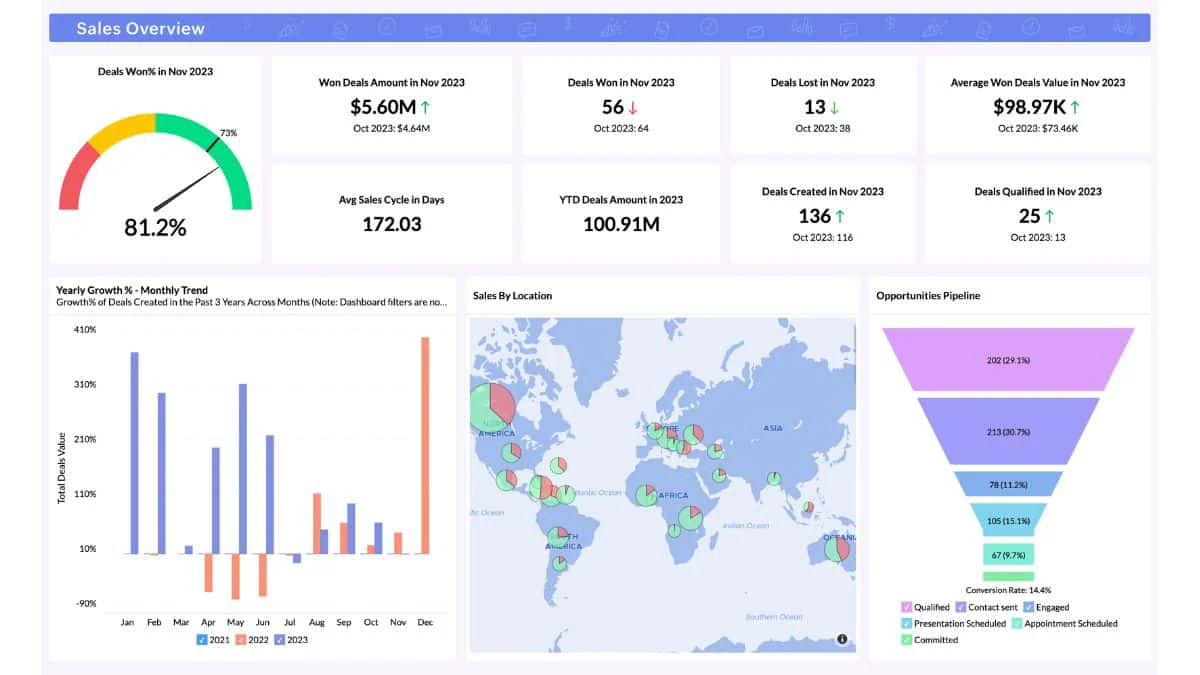Screen dimensions: 1200x675
Task: Uncheck the Qualified pipeline legend box
Action: pyautogui.click(x=906, y=607)
